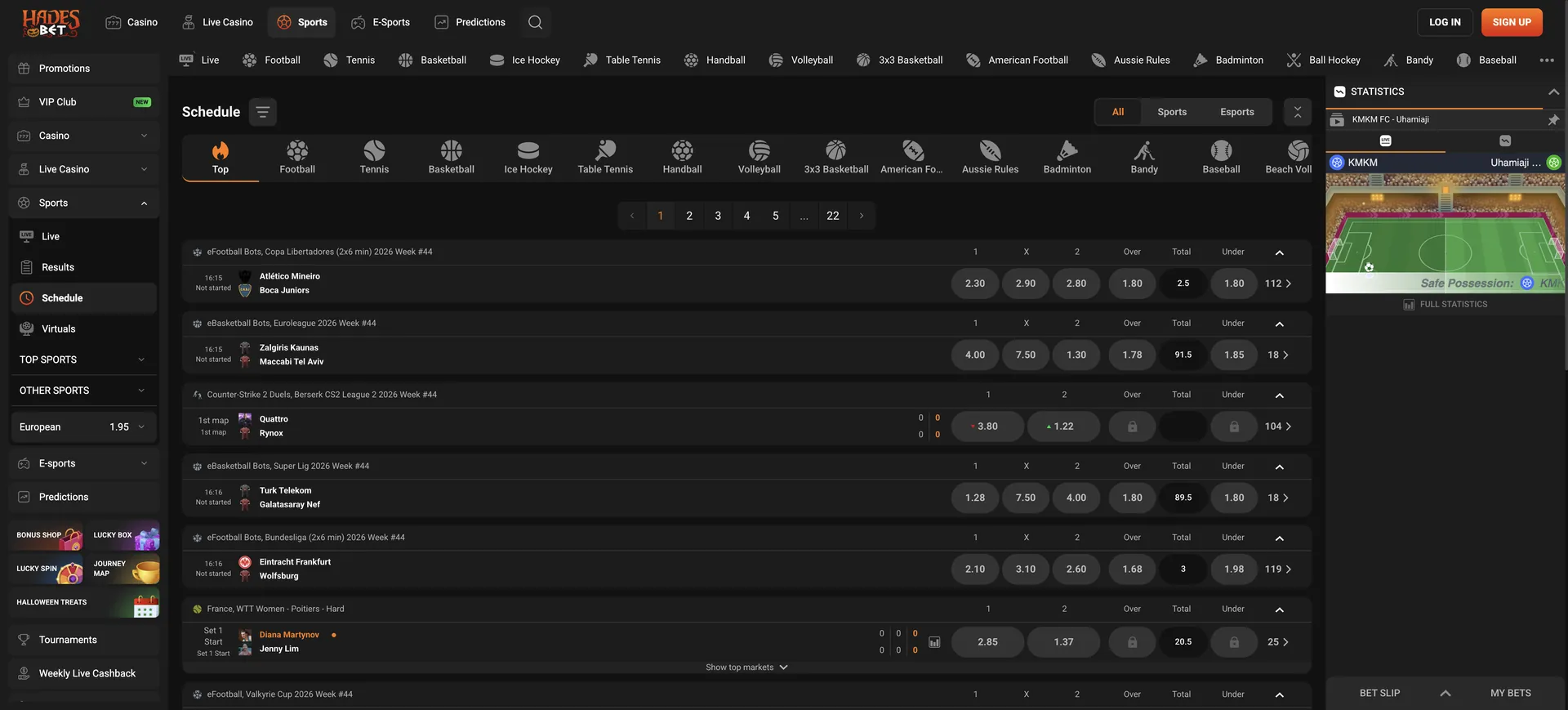Screen dimensions: 1568x710
Task: Open the European odds format dropdown
Action: pos(84,426)
